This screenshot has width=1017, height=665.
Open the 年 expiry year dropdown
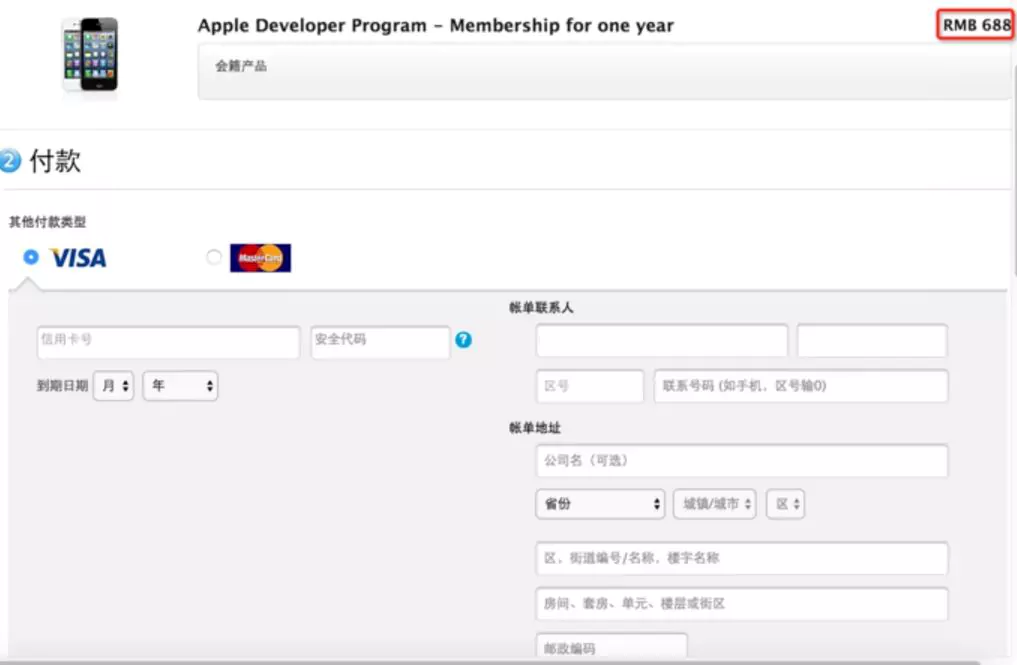[x=180, y=385]
